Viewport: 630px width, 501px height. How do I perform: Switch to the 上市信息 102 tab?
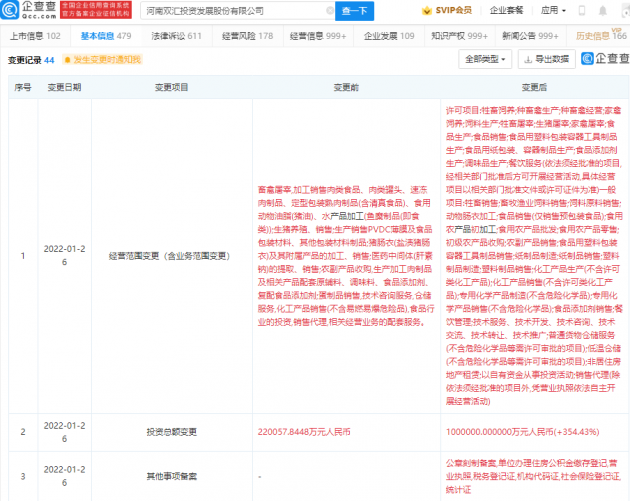pyautogui.click(x=35, y=36)
